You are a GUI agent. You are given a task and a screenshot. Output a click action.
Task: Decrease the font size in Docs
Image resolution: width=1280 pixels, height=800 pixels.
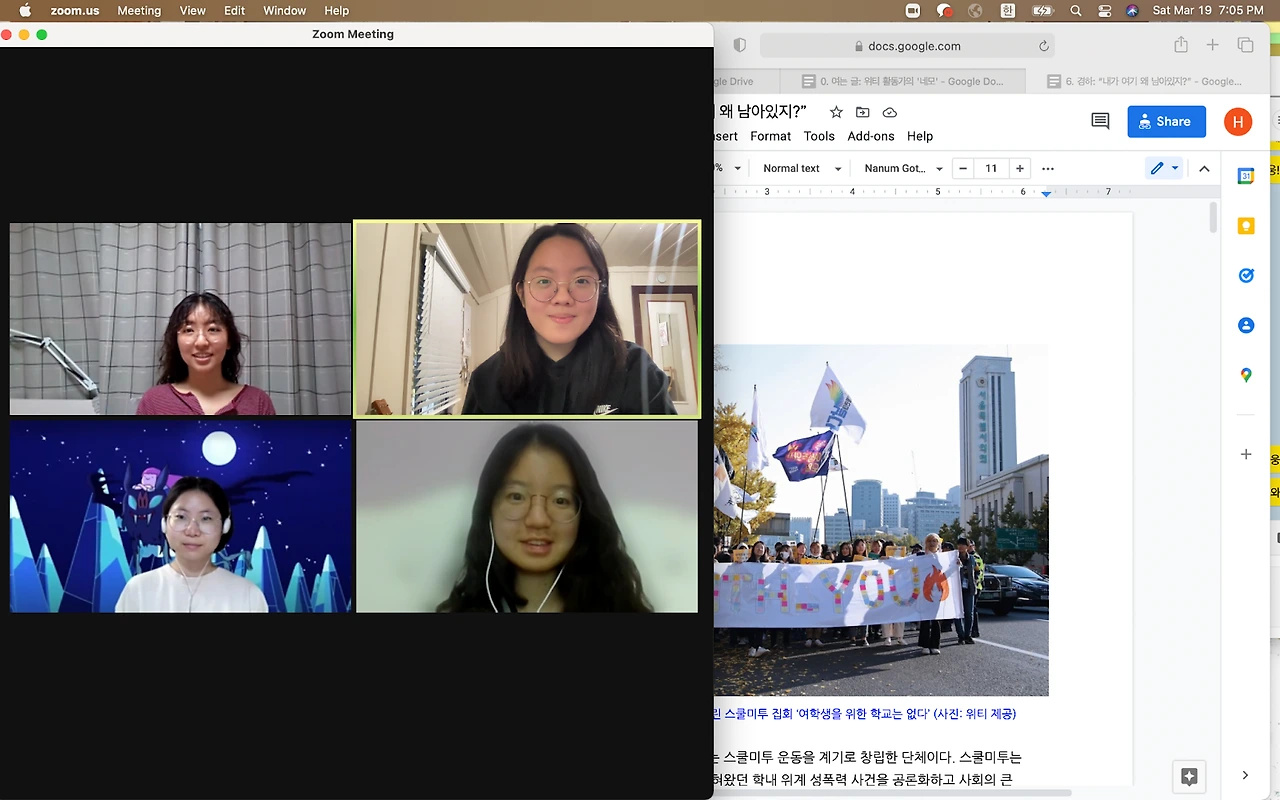[963, 168]
